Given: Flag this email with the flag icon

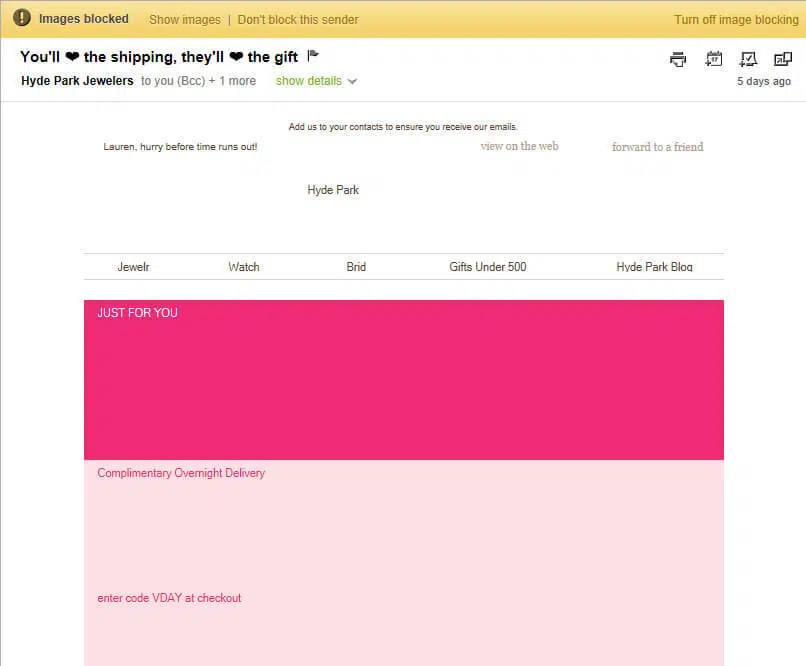Looking at the screenshot, I should click(x=313, y=56).
